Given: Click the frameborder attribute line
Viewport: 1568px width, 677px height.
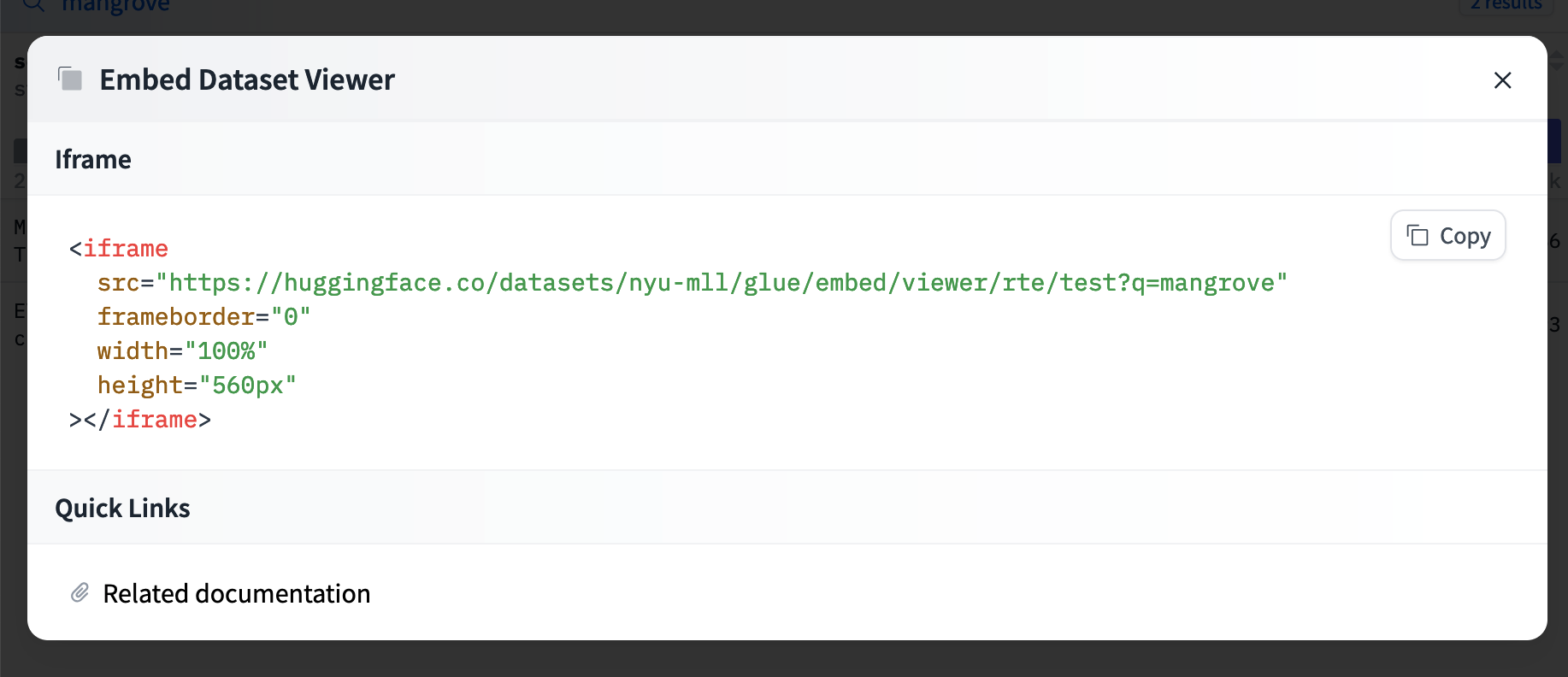Looking at the screenshot, I should 203,317.
